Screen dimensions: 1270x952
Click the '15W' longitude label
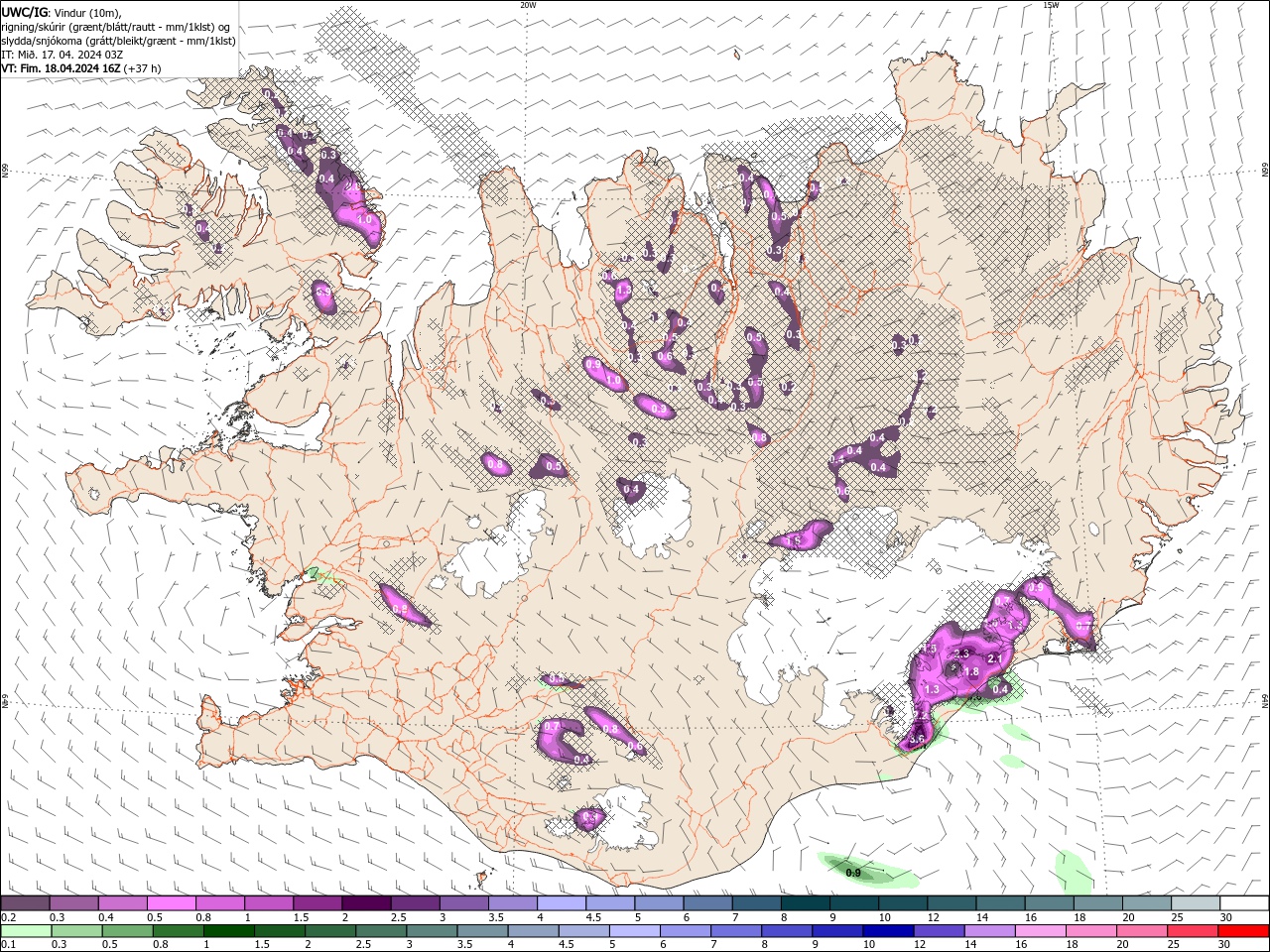tap(1051, 5)
